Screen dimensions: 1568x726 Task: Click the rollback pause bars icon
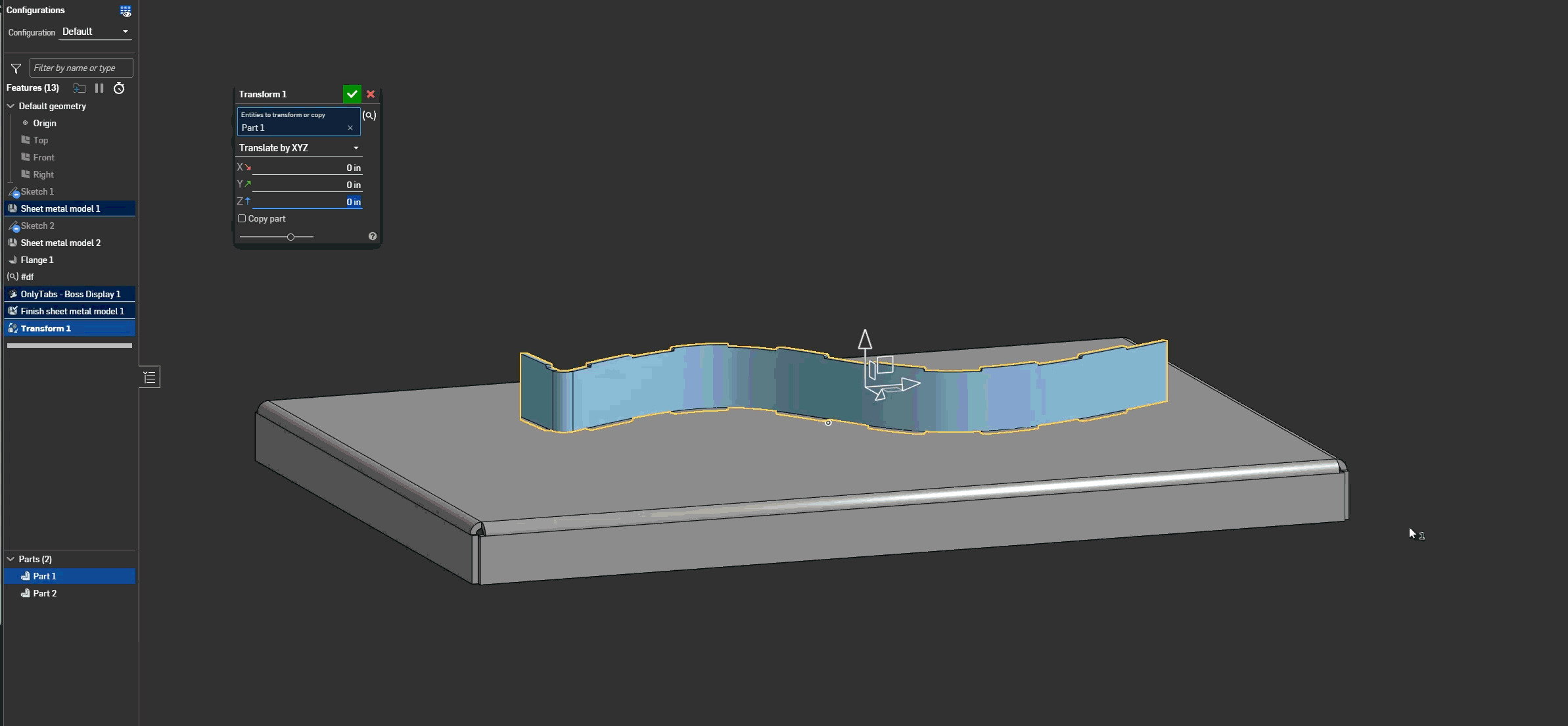99,88
